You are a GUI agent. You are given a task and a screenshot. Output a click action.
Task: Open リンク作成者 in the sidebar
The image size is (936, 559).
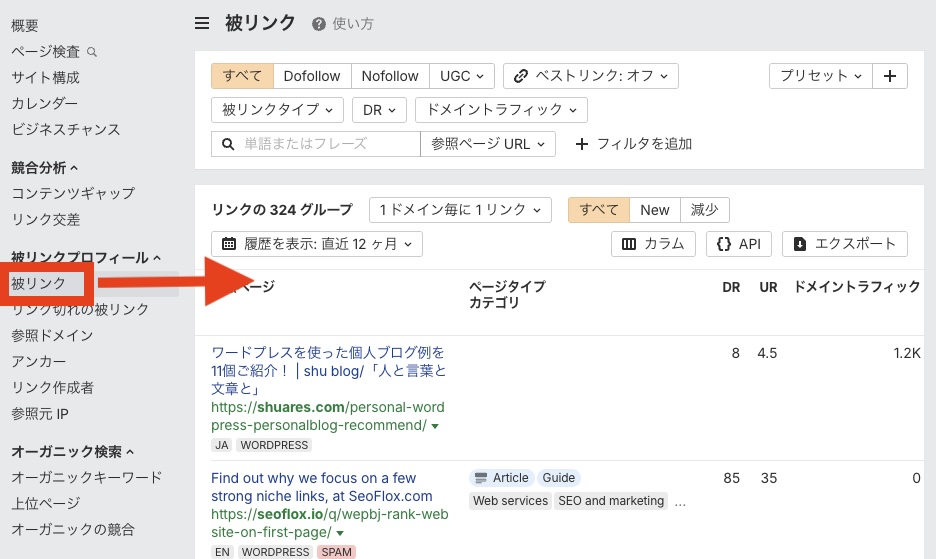click(52, 388)
